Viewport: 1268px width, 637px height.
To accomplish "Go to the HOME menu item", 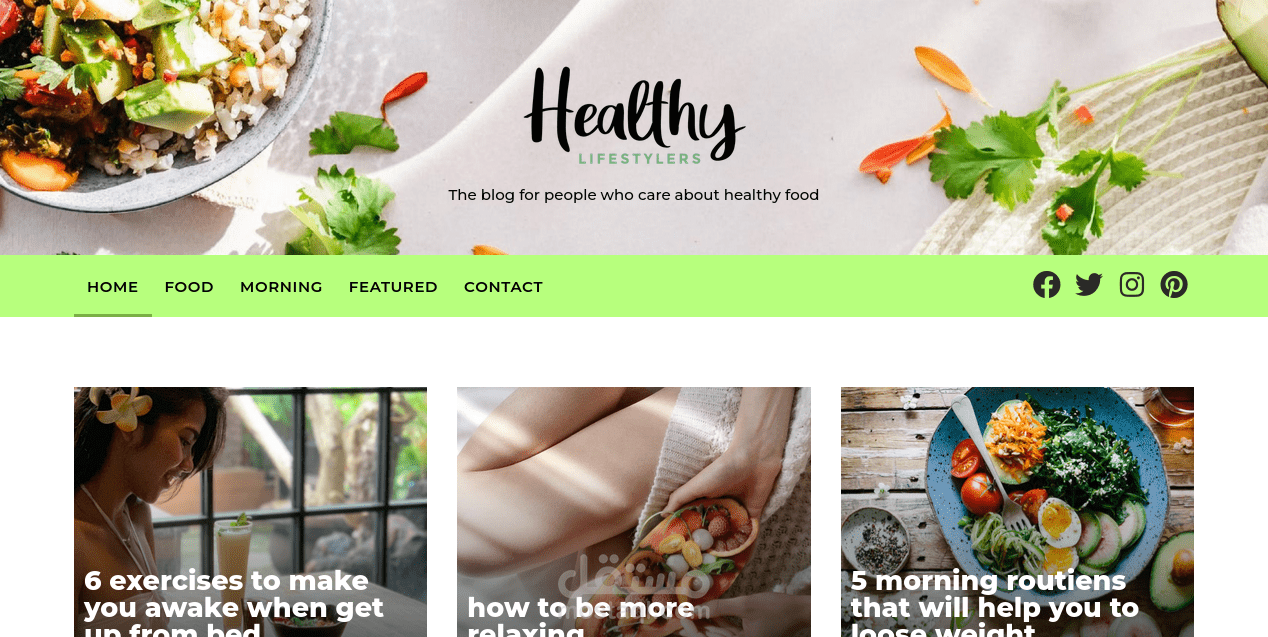I will point(113,287).
